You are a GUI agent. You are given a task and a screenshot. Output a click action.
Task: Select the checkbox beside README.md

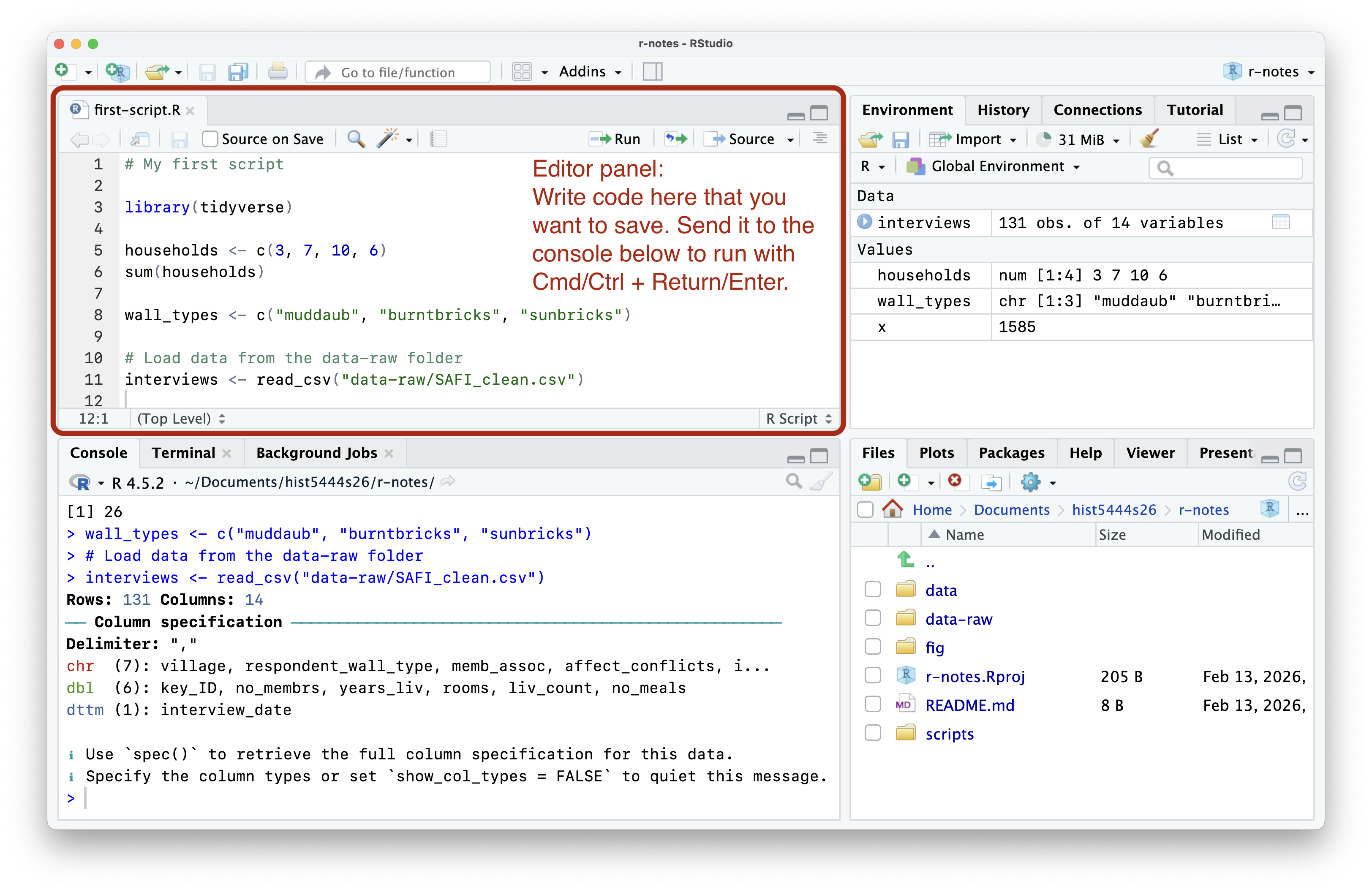pyautogui.click(x=873, y=704)
